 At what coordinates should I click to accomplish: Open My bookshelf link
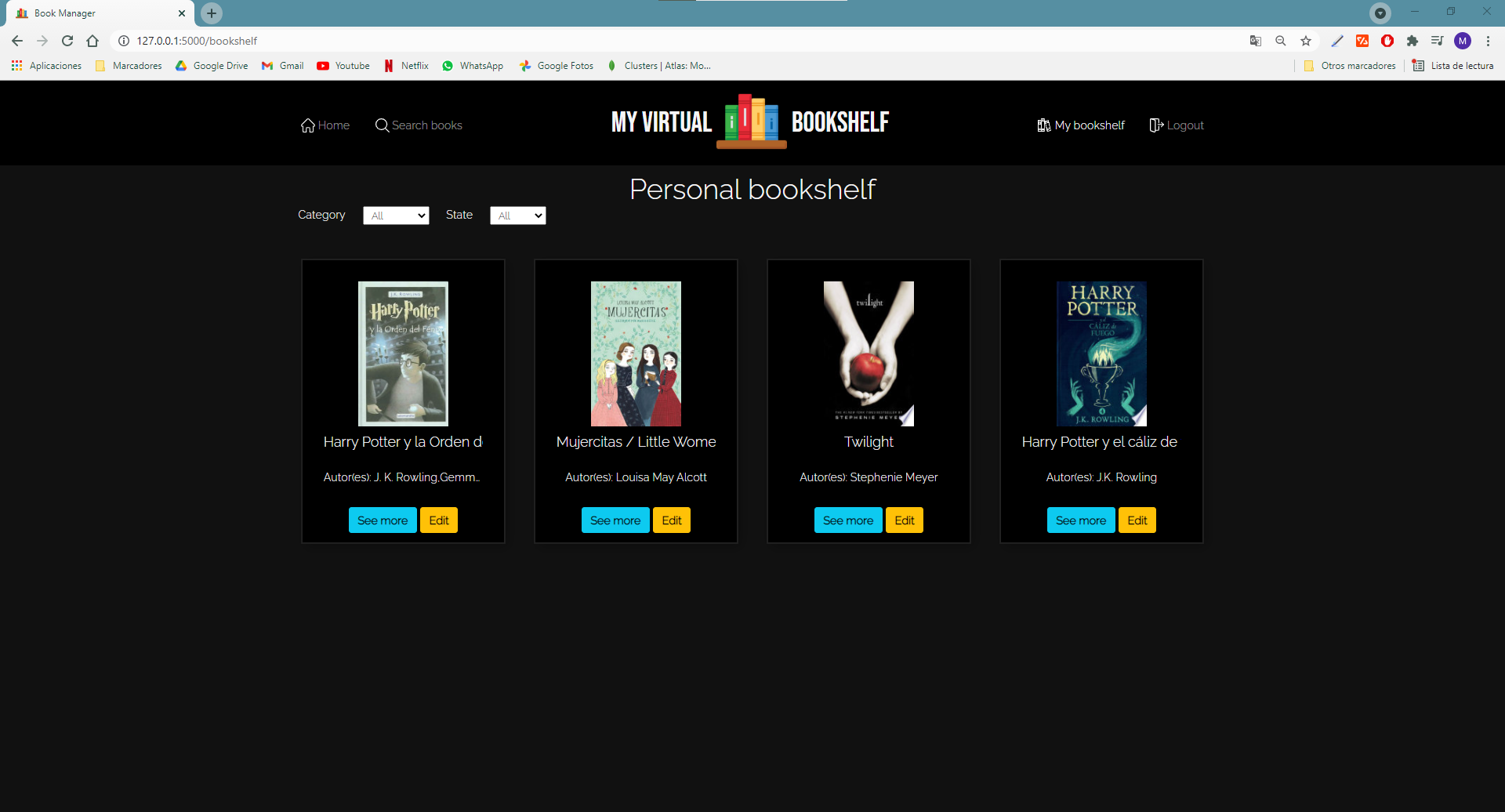tap(1081, 125)
